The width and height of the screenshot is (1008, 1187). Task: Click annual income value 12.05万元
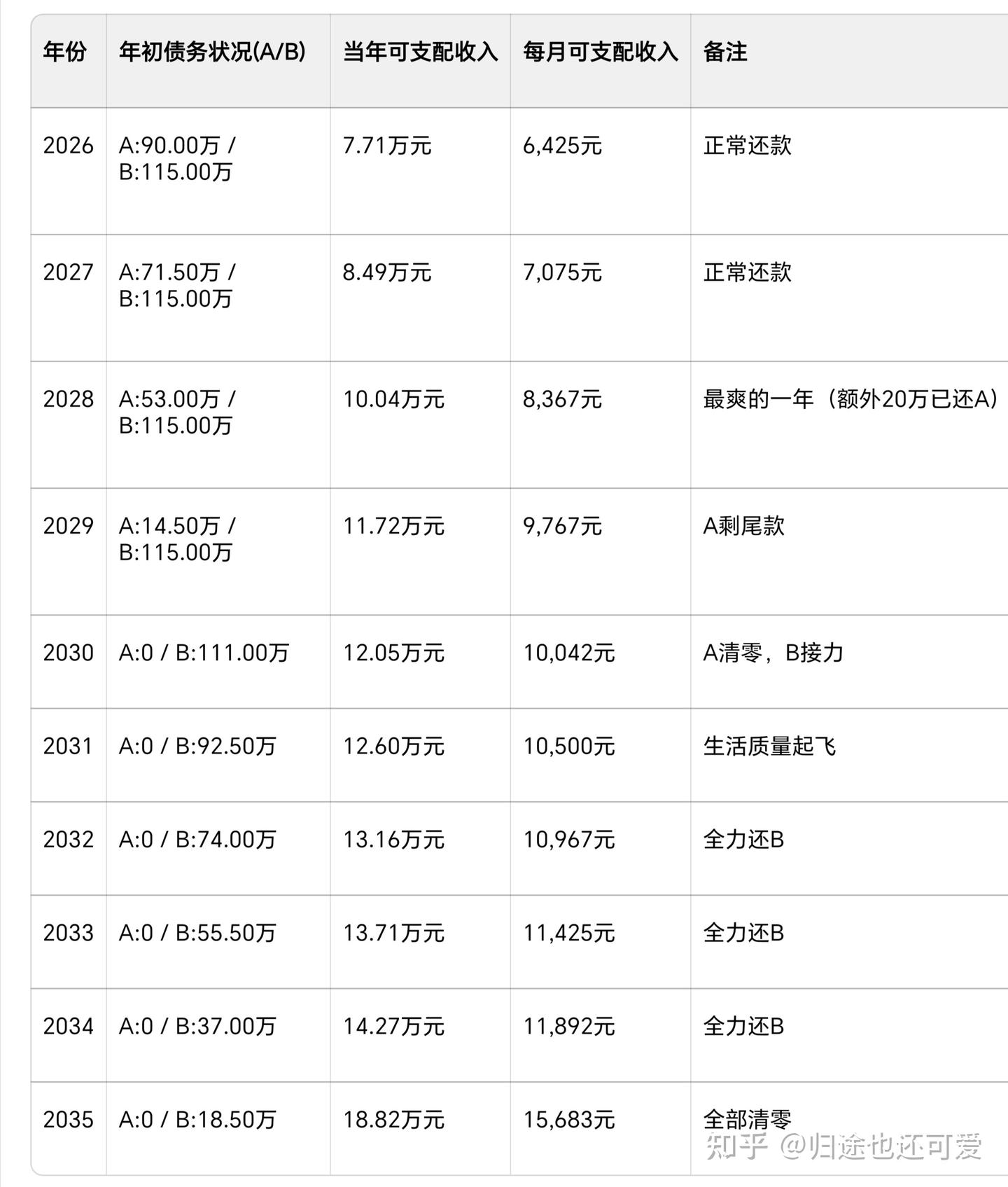point(393,653)
